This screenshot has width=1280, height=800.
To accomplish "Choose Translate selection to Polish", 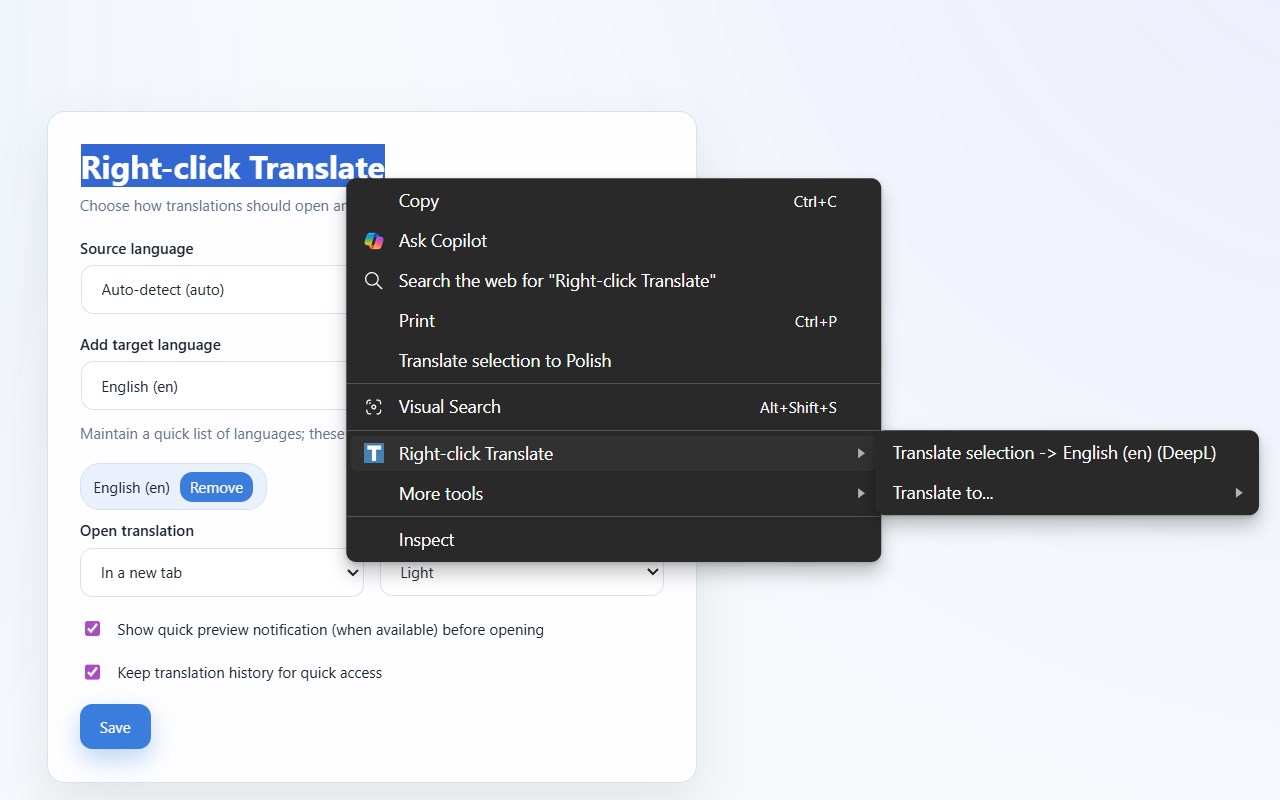I will pyautogui.click(x=613, y=361).
